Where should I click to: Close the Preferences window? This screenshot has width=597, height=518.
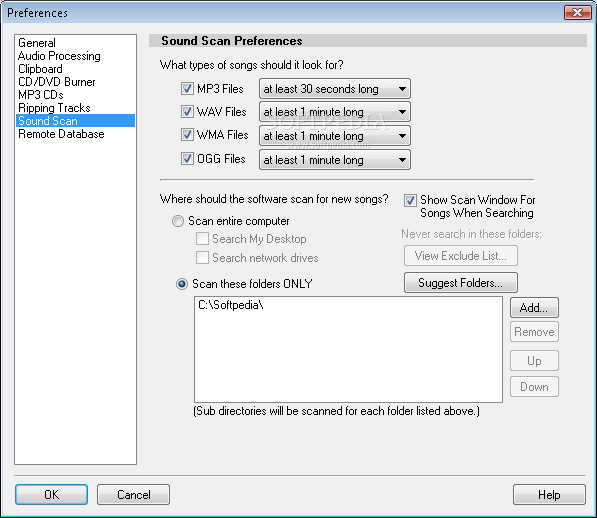[578, 13]
